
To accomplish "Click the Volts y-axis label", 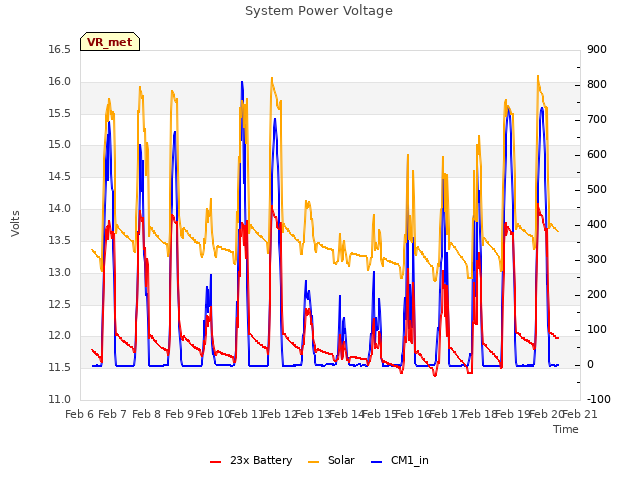I will click(15, 224).
